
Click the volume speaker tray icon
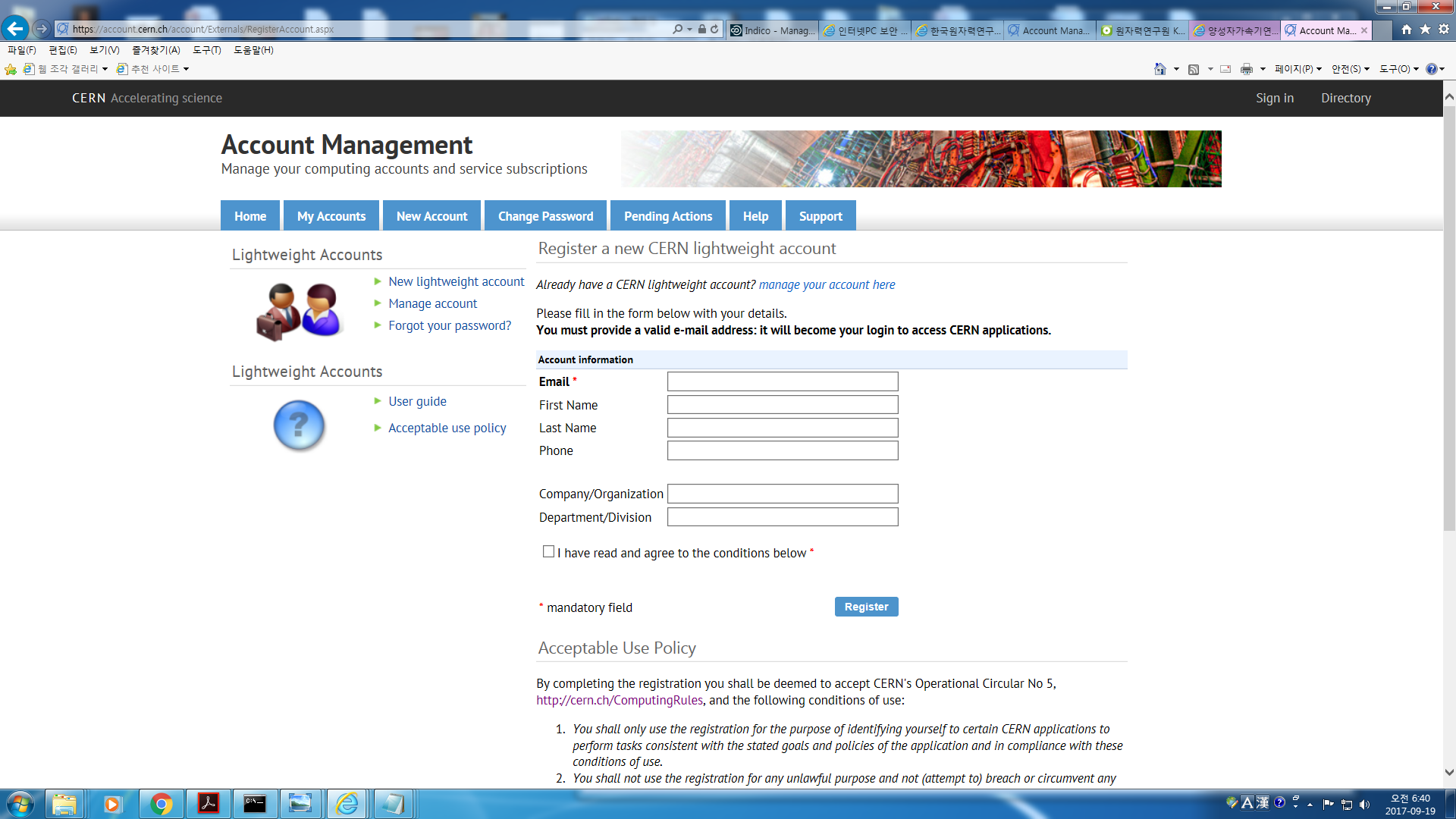tap(1365, 805)
